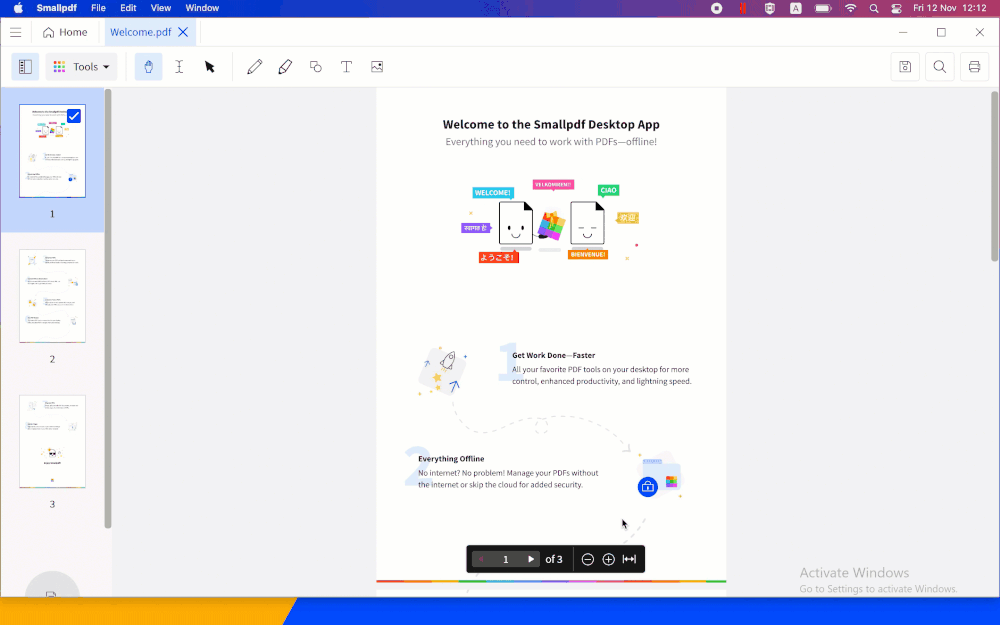1000x625 pixels.
Task: Select the pencil drawing tool
Action: tap(254, 66)
